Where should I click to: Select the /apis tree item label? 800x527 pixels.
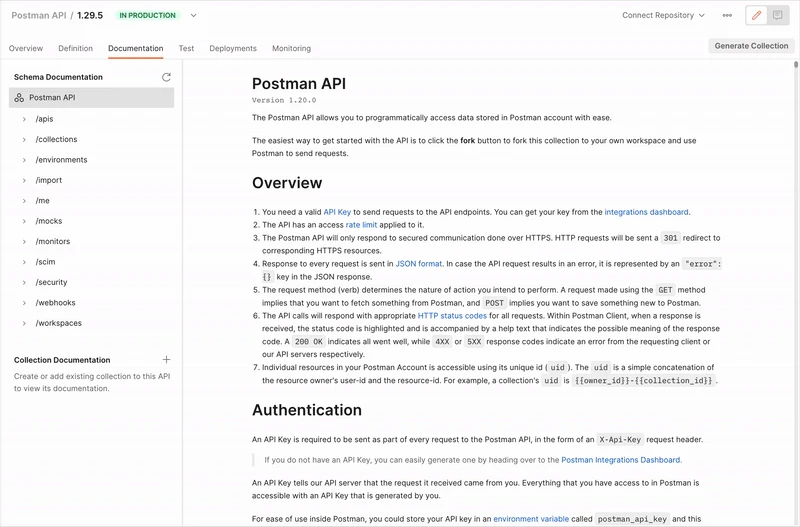tap(44, 119)
